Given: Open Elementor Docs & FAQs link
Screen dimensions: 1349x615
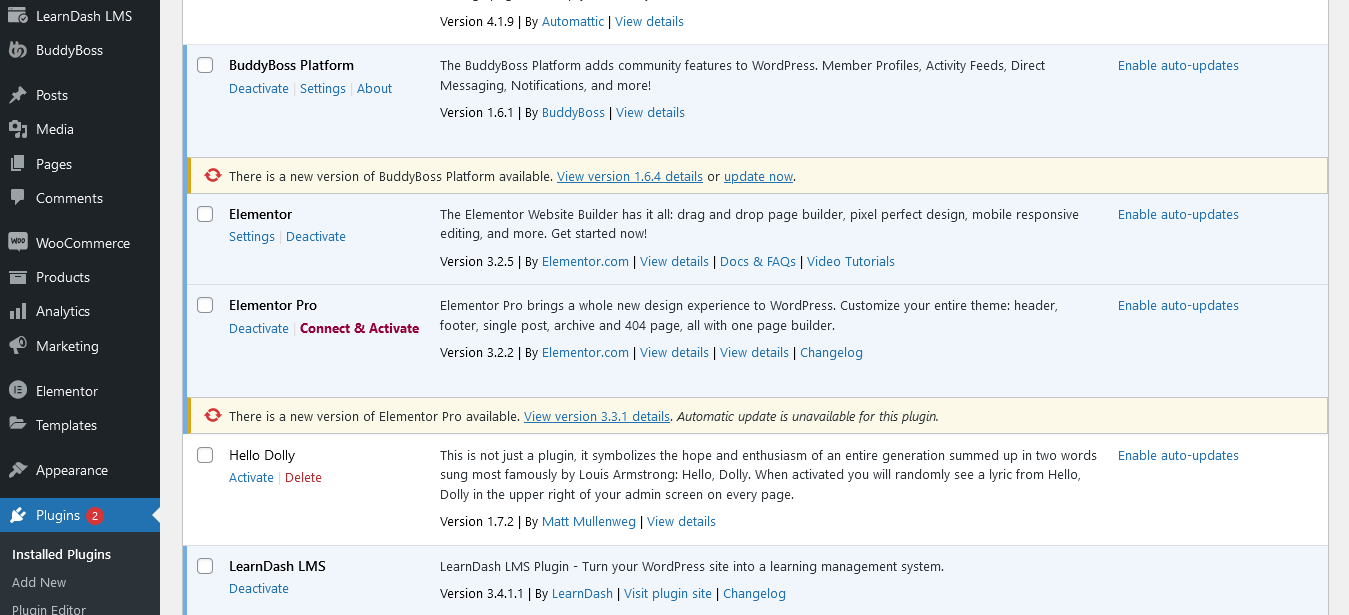Looking at the screenshot, I should pos(758,261).
